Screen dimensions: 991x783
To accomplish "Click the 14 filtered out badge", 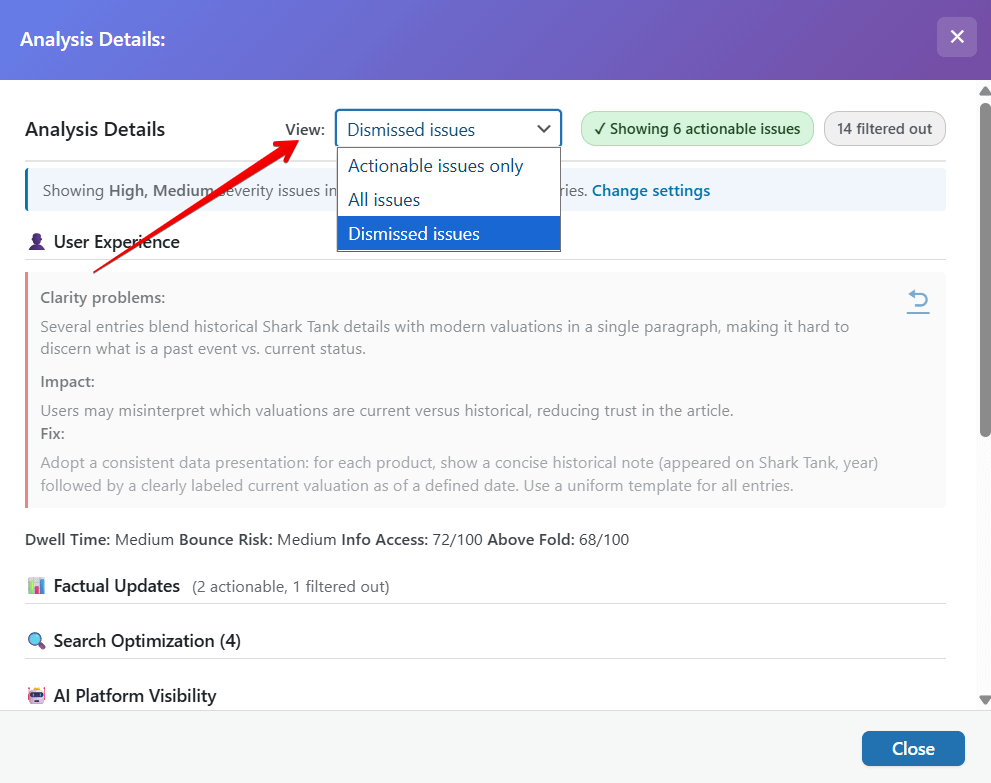I will (x=884, y=128).
